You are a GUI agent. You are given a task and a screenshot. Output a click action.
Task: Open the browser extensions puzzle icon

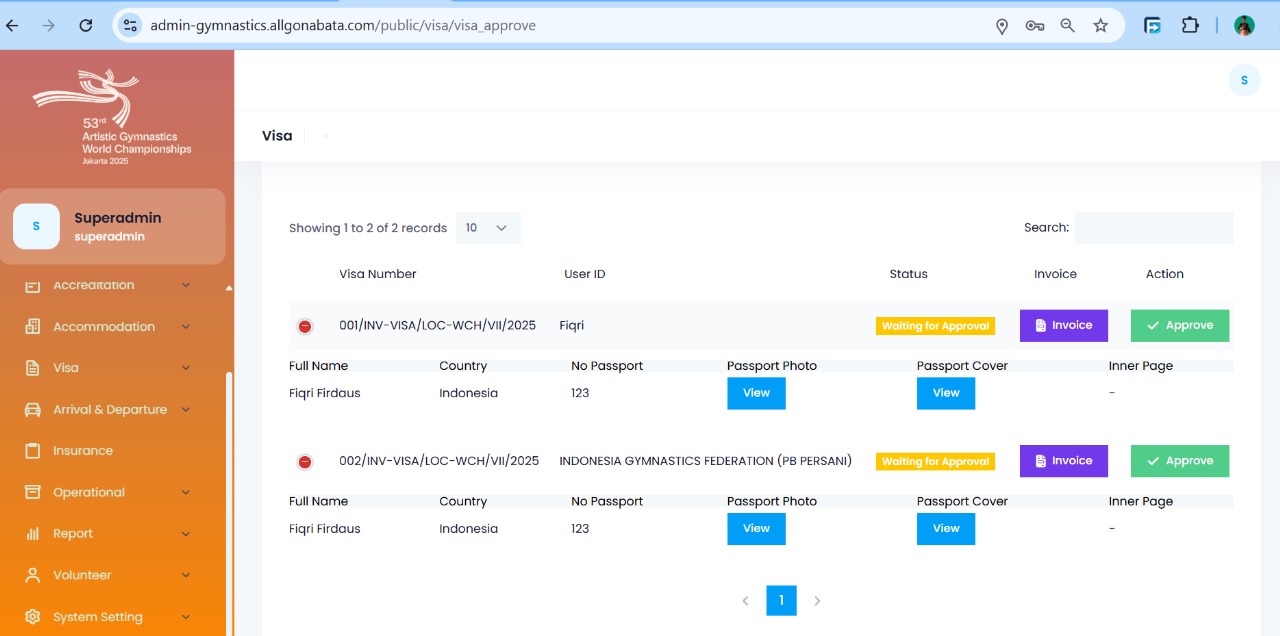(x=1190, y=26)
